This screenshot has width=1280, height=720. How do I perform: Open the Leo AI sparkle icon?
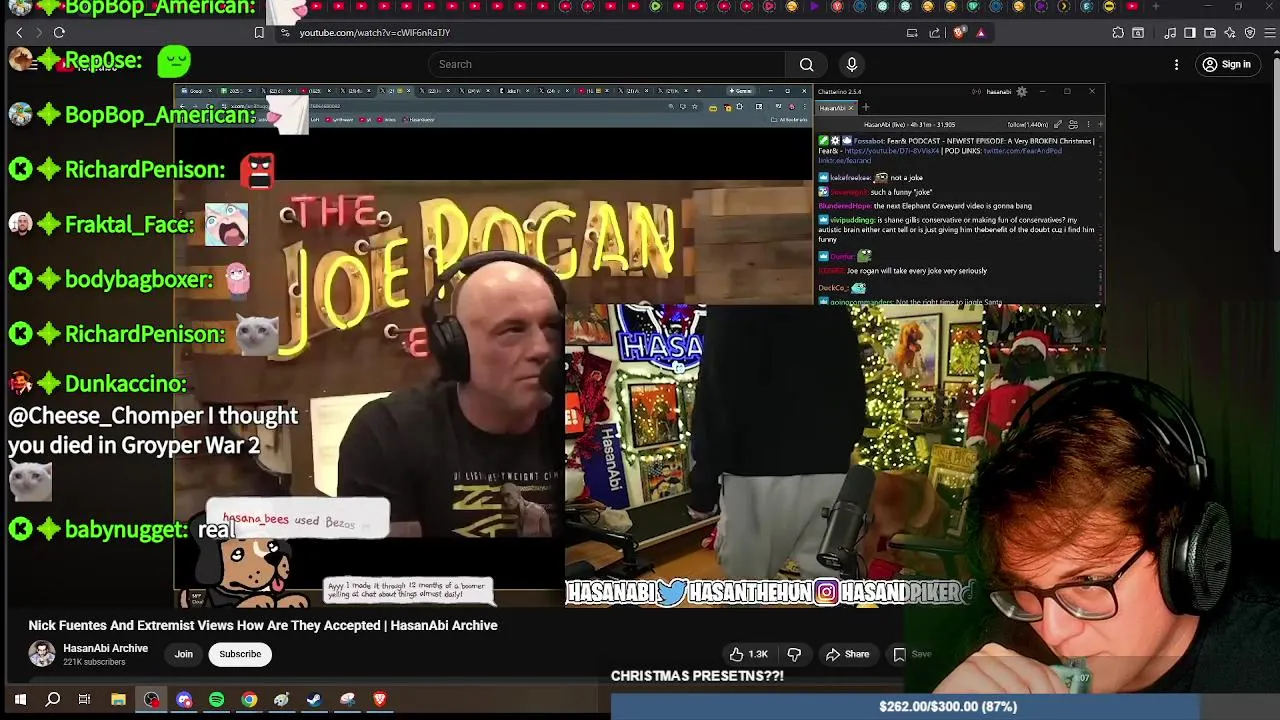pyautogui.click(x=1231, y=33)
